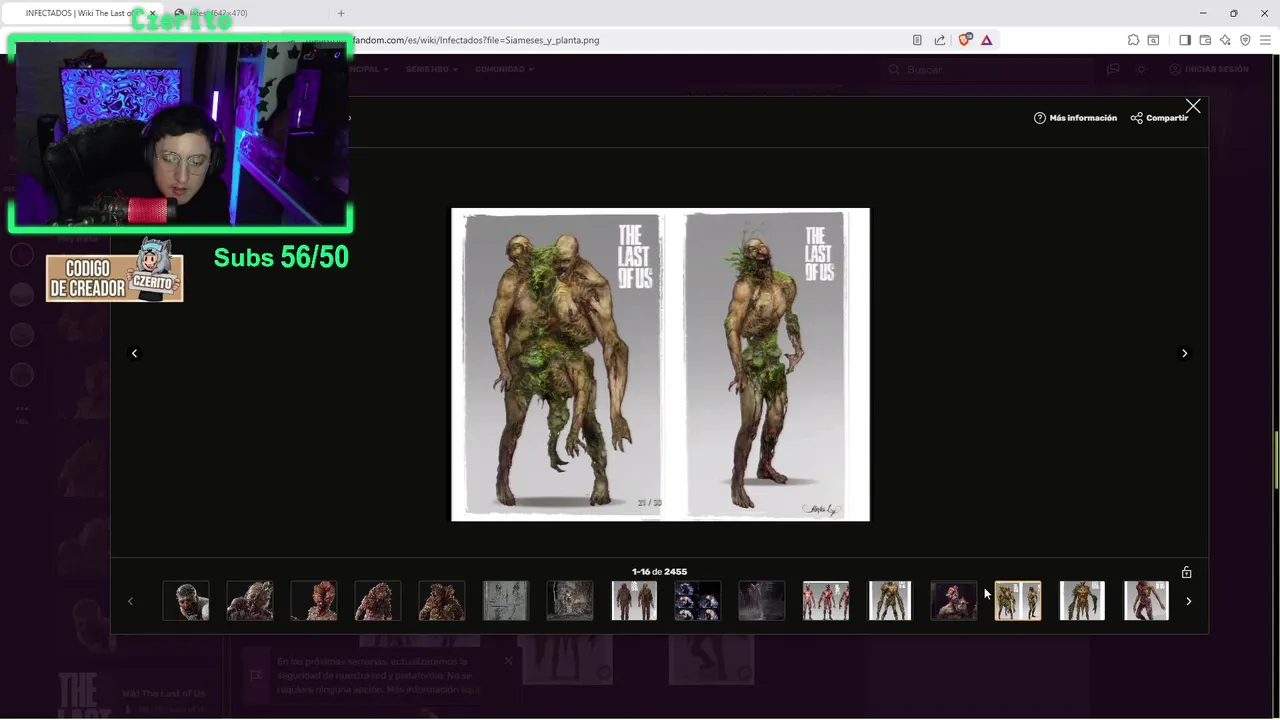Open a new browser tab with plus

click(x=341, y=13)
